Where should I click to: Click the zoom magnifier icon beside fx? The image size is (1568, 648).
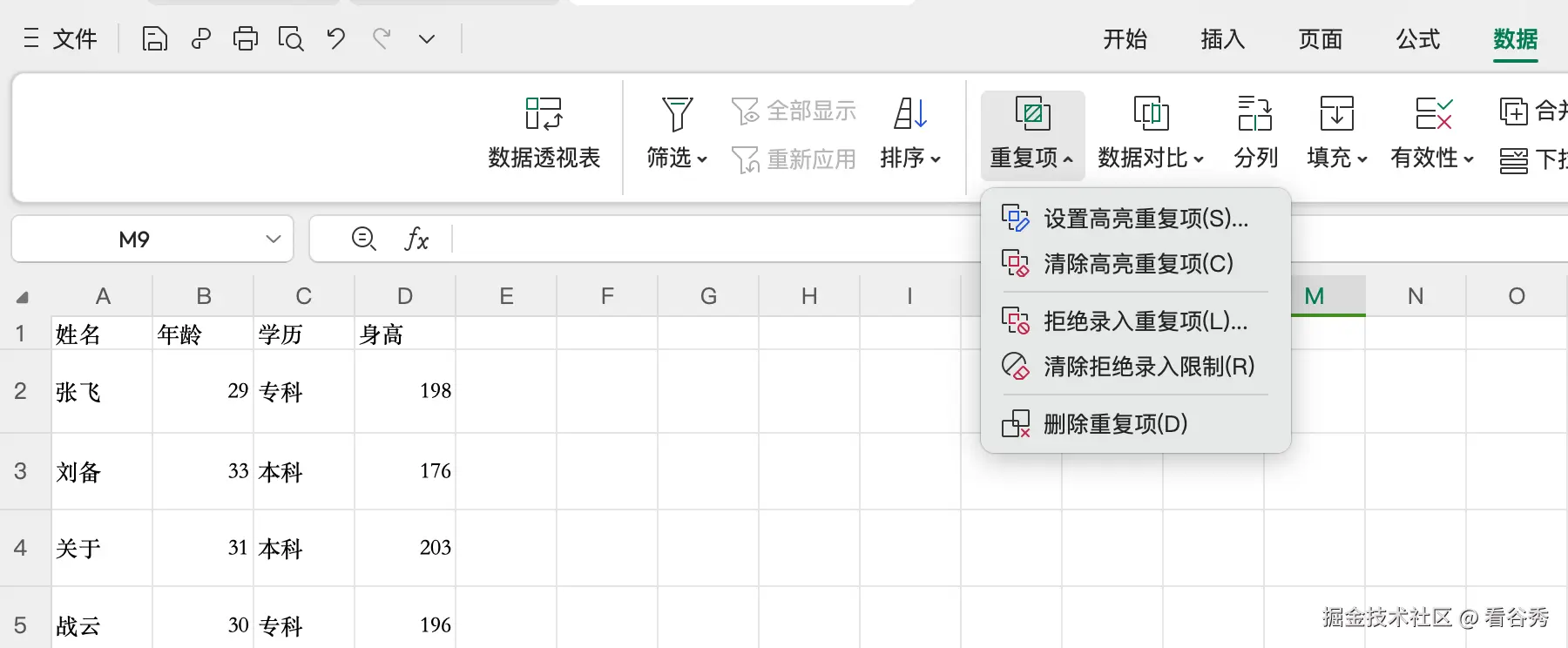[363, 239]
